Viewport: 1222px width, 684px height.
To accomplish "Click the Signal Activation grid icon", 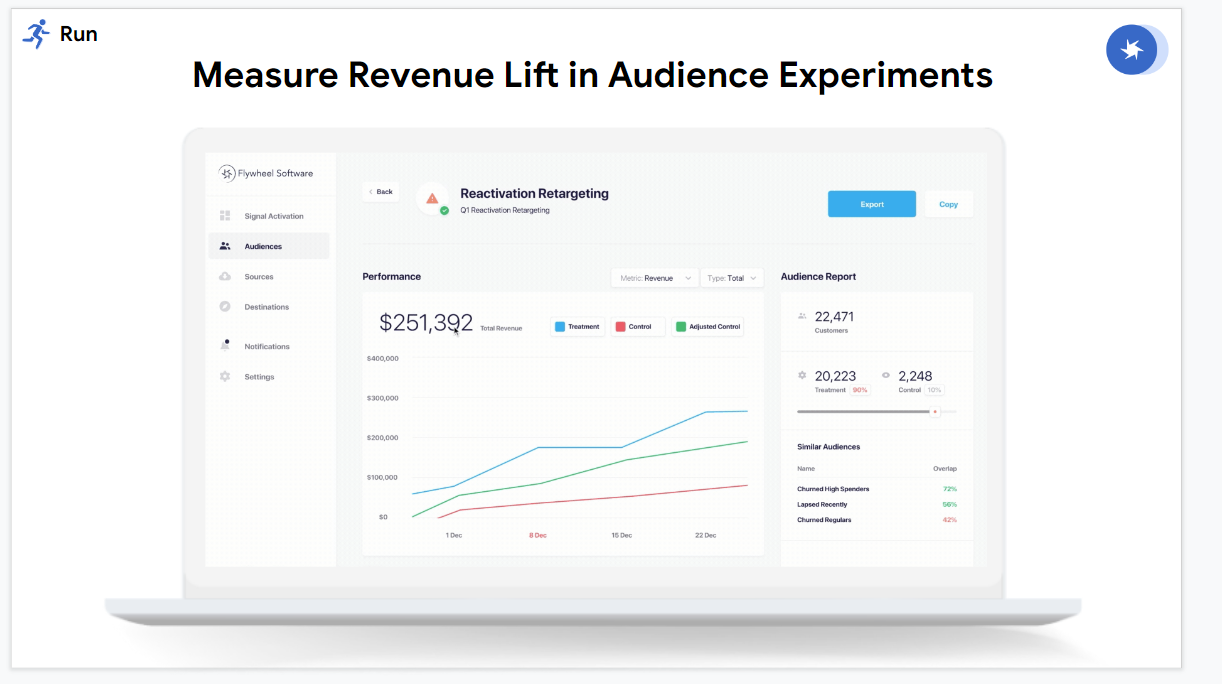I will click(x=225, y=216).
